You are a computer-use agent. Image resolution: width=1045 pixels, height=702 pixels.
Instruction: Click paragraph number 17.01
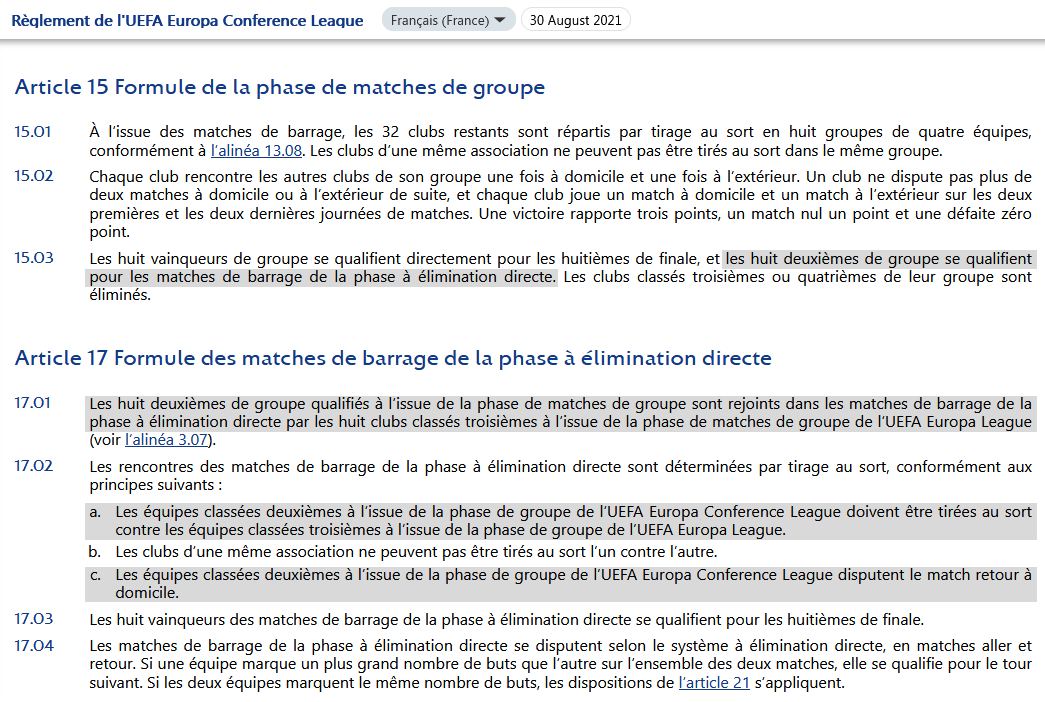32,403
